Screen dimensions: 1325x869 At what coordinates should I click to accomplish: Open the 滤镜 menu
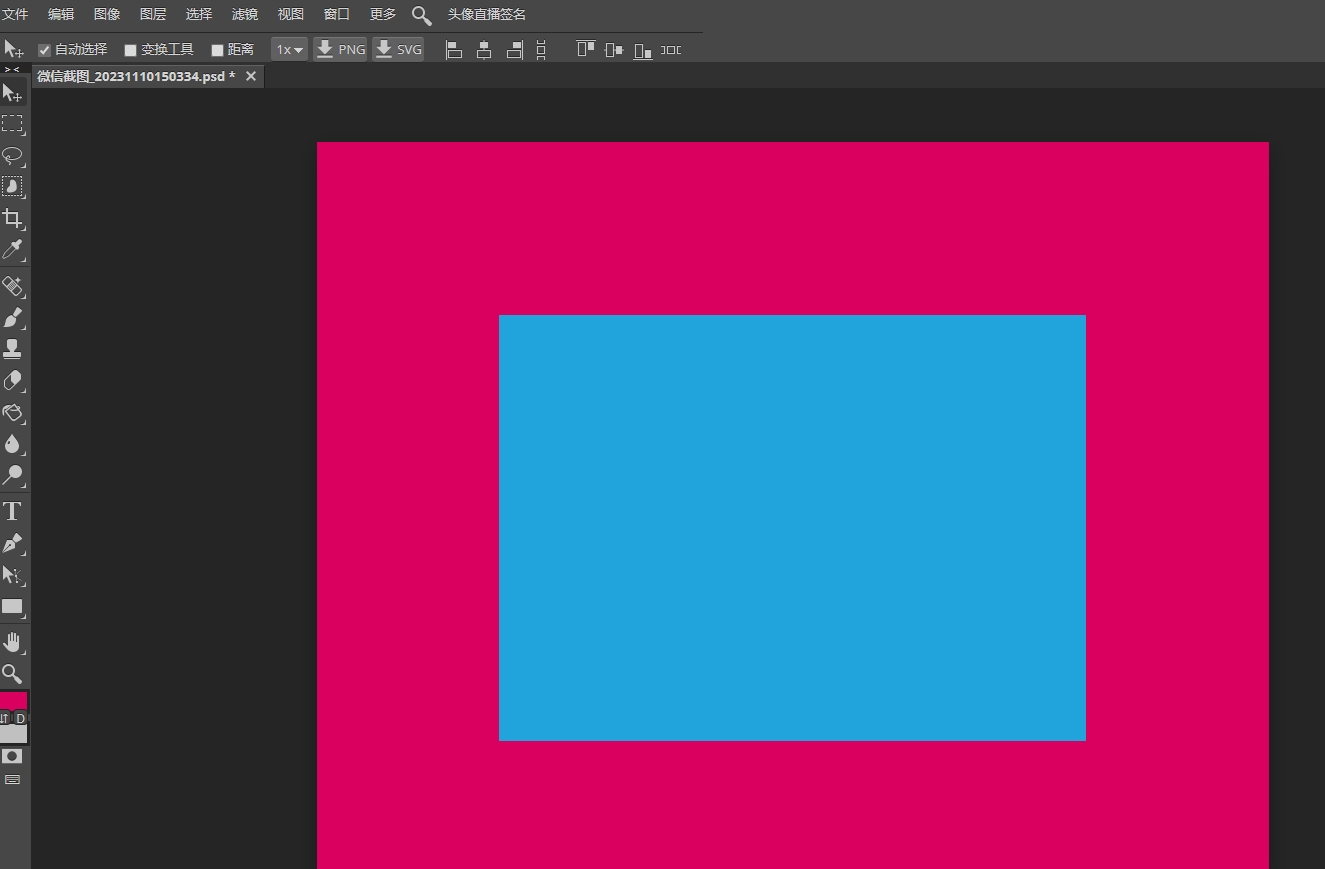(x=244, y=14)
